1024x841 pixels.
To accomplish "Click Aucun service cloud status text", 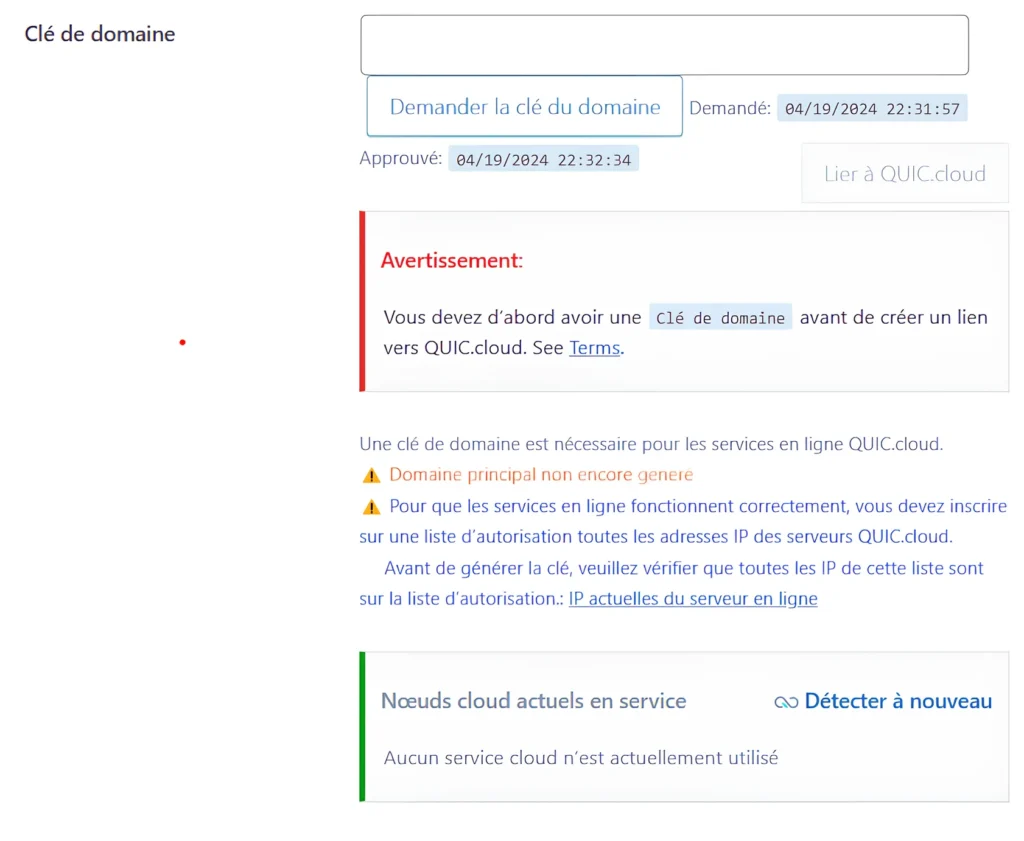I will click(x=580, y=757).
